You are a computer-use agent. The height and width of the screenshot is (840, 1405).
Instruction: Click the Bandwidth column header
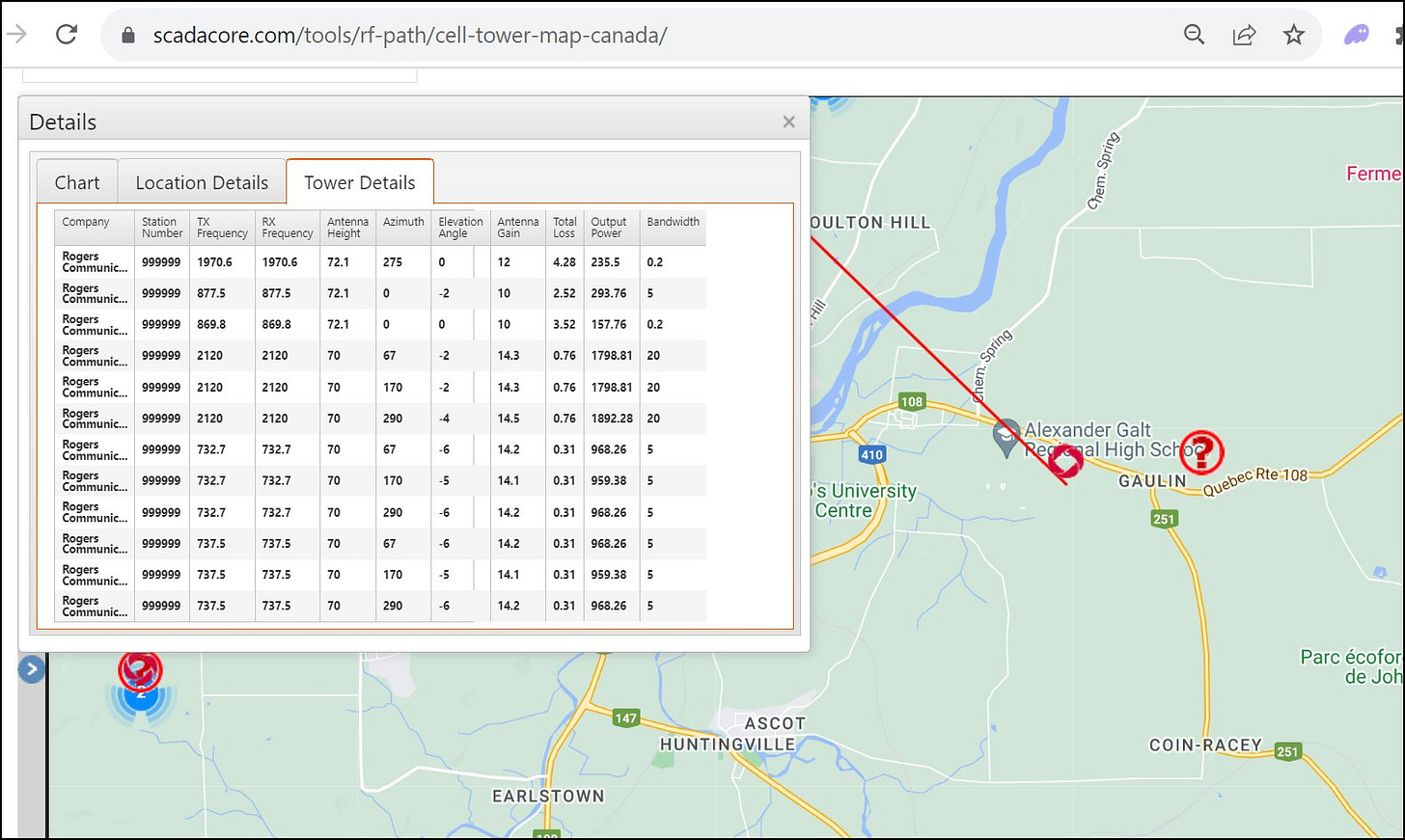673,228
